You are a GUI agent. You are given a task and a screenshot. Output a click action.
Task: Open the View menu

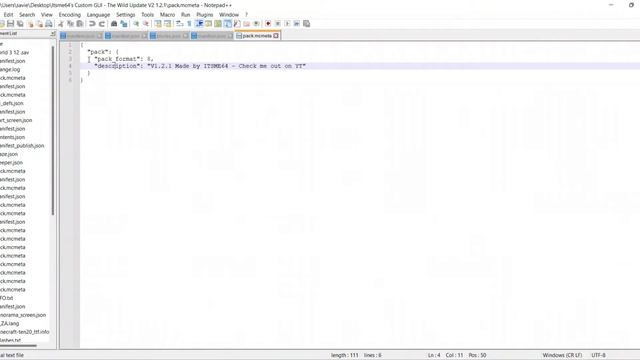tap(47, 15)
